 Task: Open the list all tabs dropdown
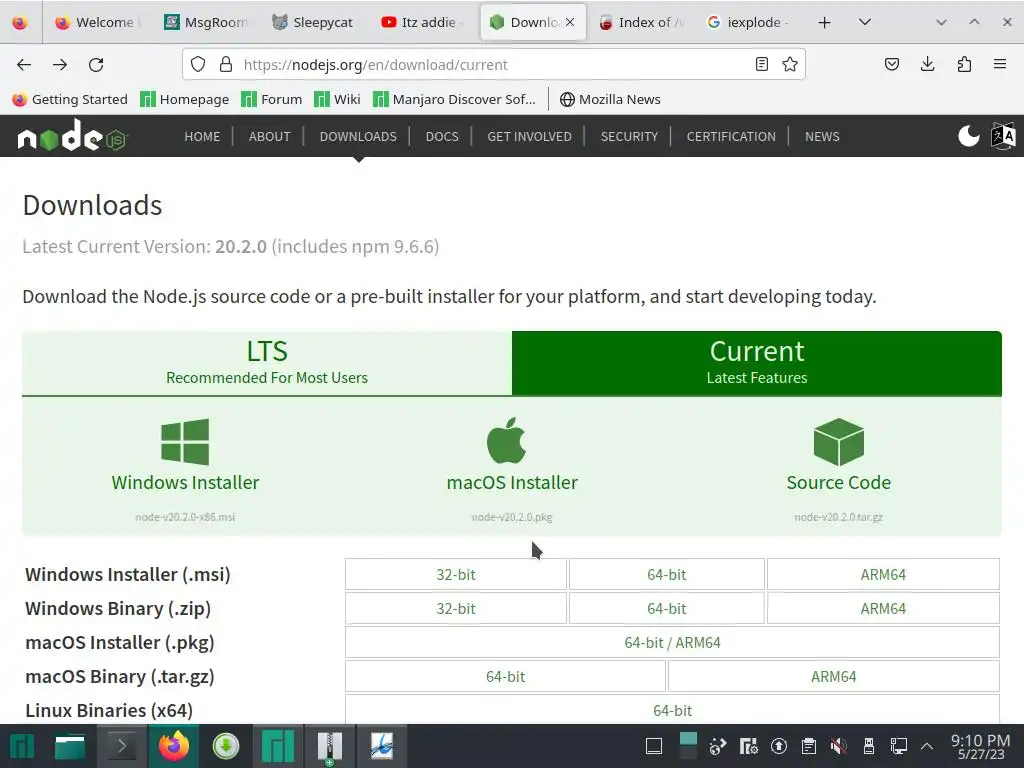[x=865, y=22]
